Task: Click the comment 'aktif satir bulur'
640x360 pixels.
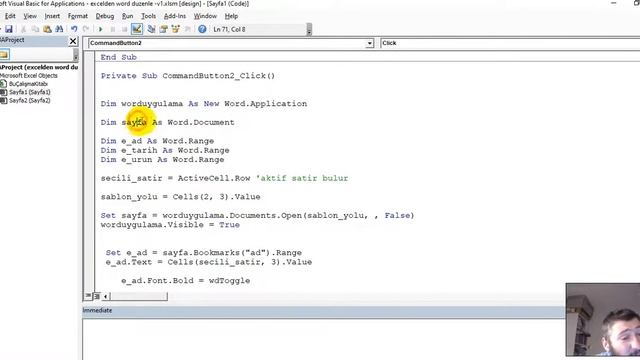Action: [302, 178]
